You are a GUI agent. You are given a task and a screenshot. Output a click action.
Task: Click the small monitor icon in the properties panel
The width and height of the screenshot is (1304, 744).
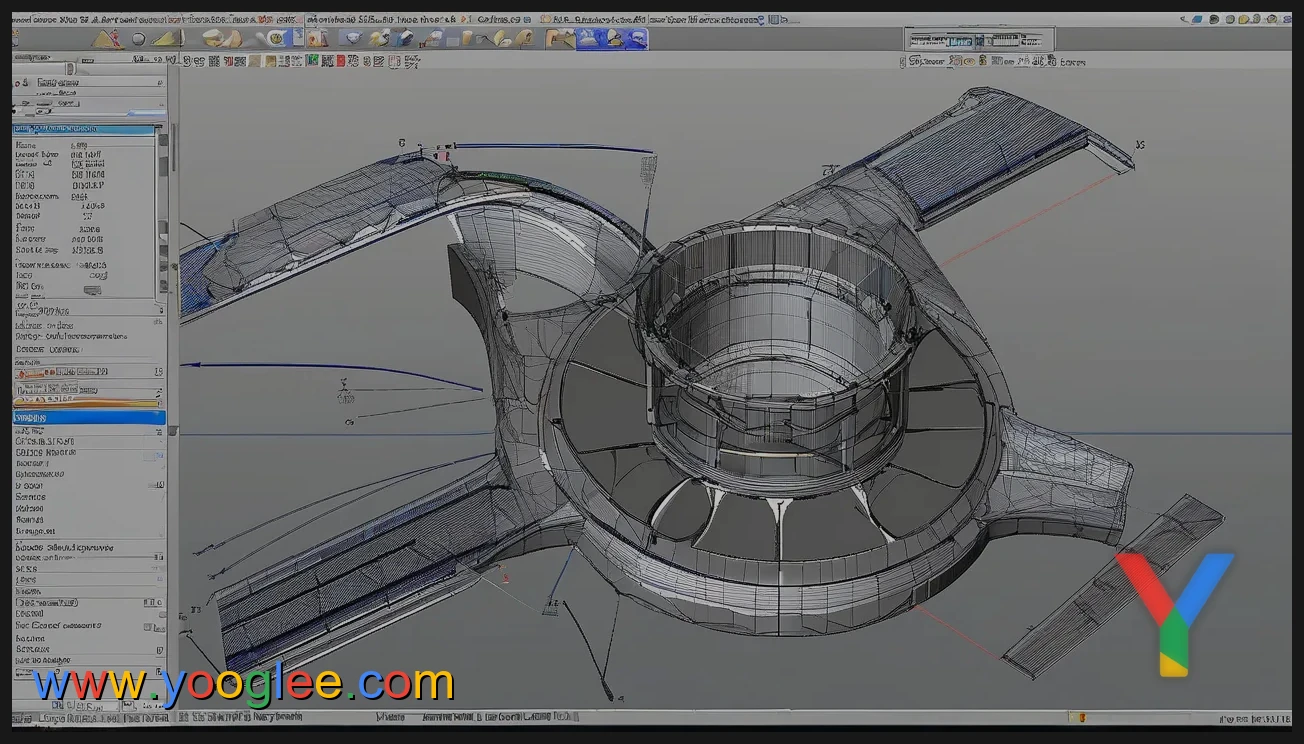click(94, 288)
